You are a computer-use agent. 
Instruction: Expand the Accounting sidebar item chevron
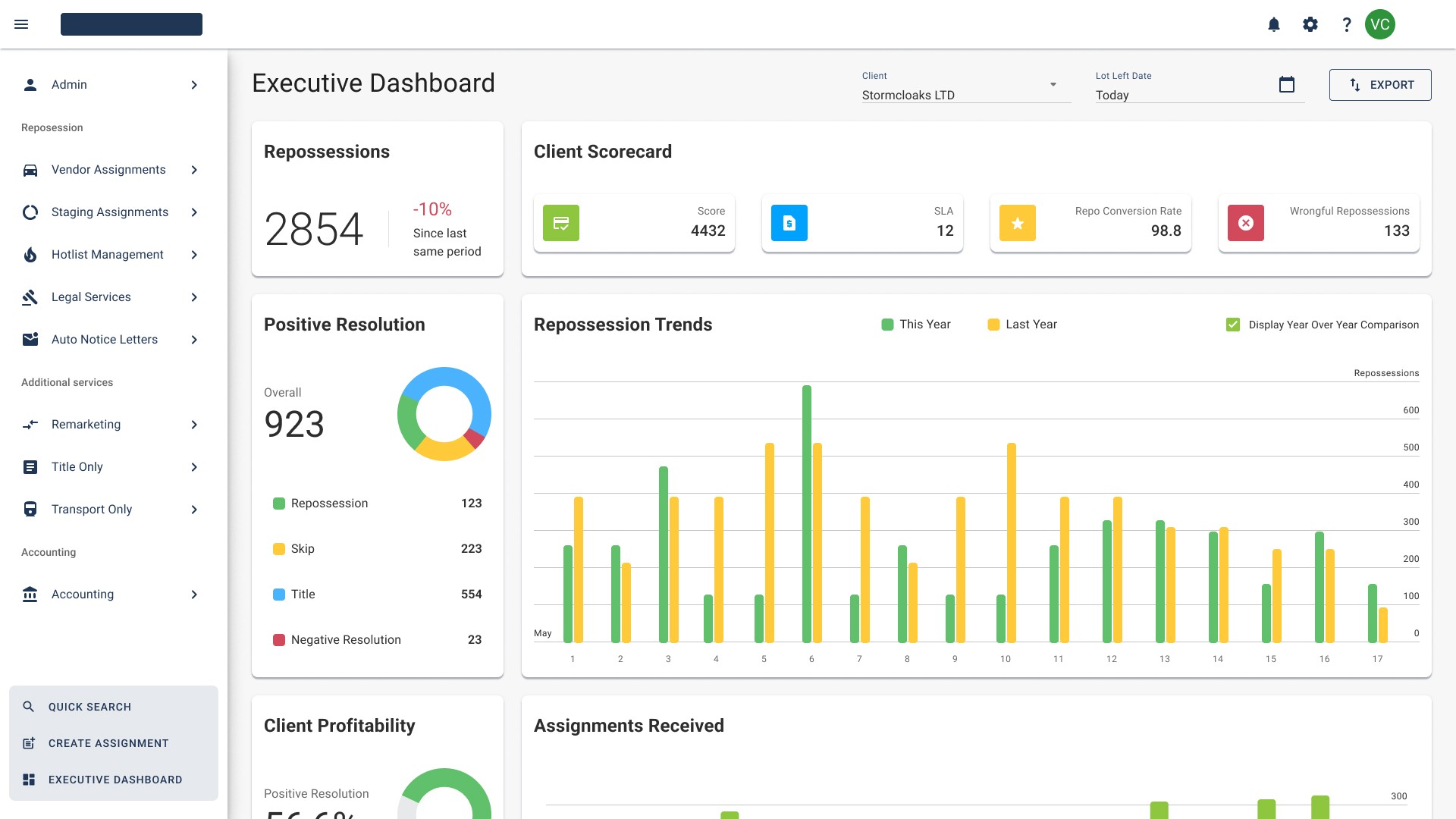tap(194, 595)
